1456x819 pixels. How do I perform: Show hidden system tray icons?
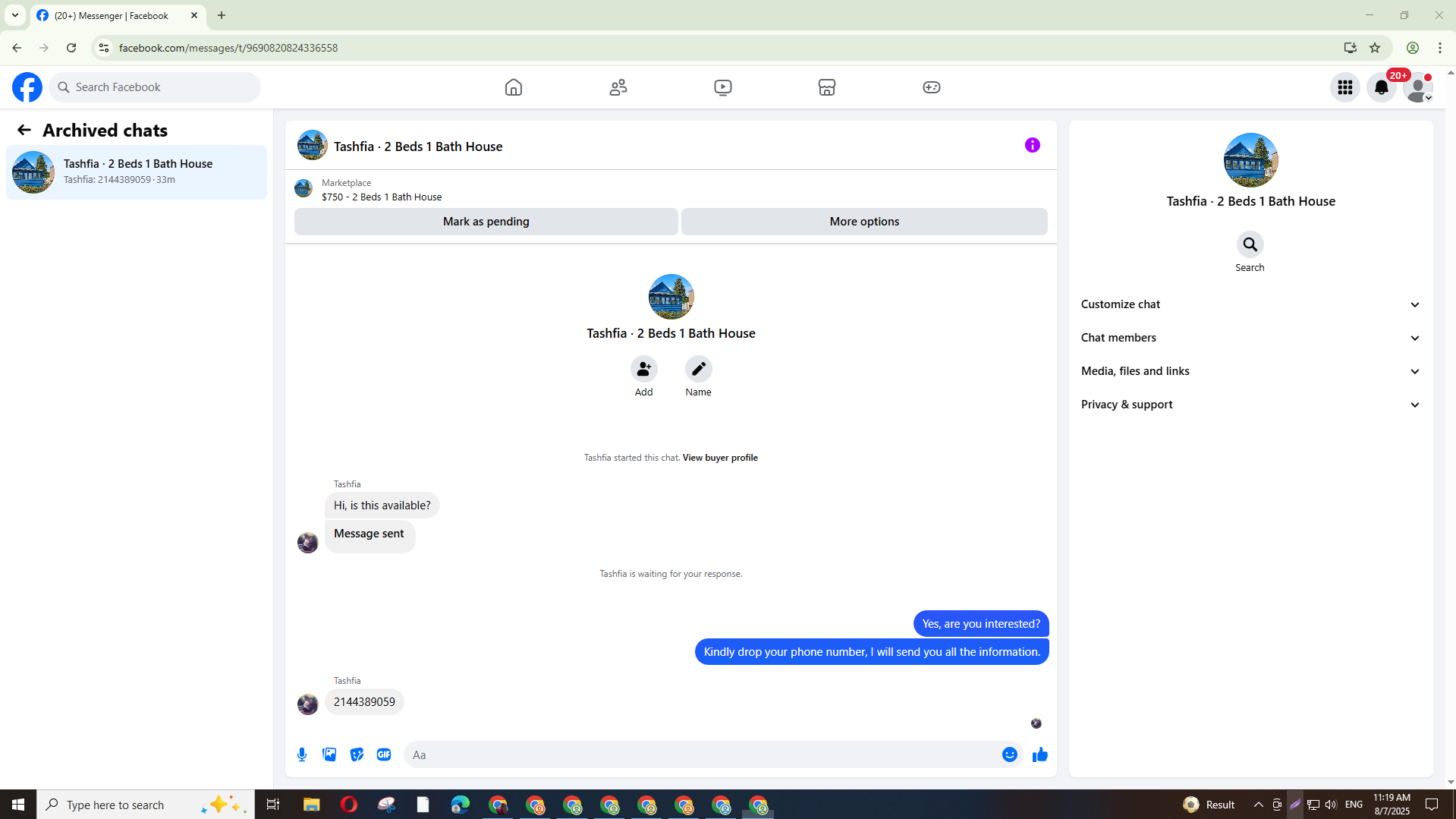click(x=1259, y=805)
